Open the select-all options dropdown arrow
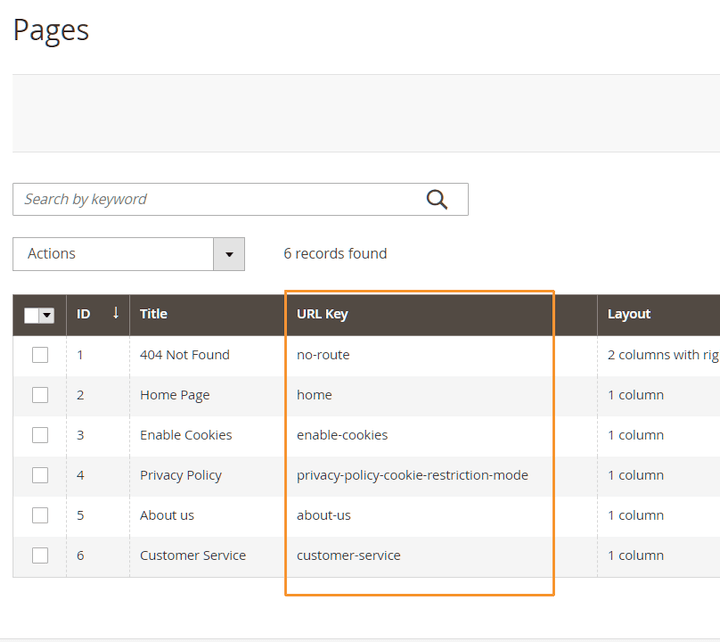This screenshot has height=642, width=720. pyautogui.click(x=46, y=315)
